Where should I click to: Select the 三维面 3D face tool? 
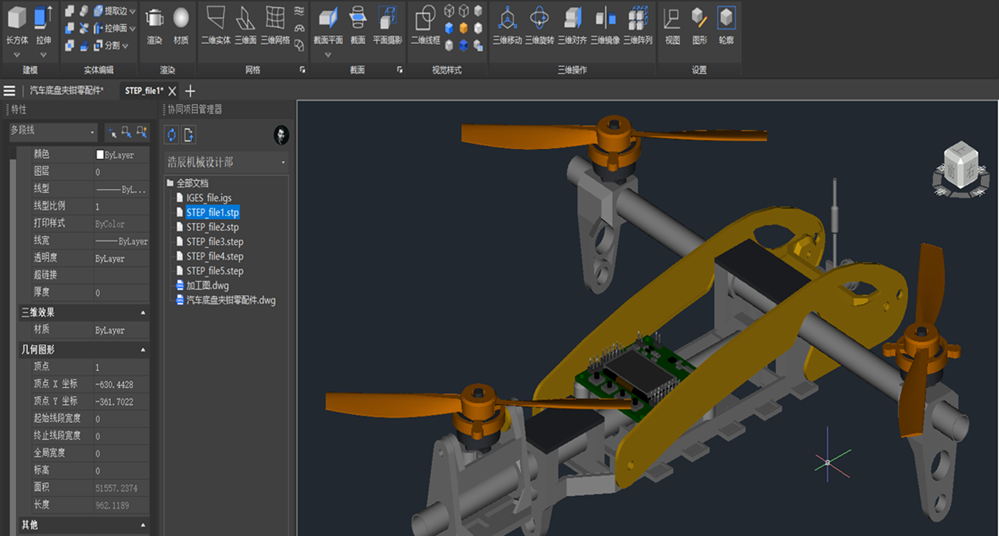245,24
